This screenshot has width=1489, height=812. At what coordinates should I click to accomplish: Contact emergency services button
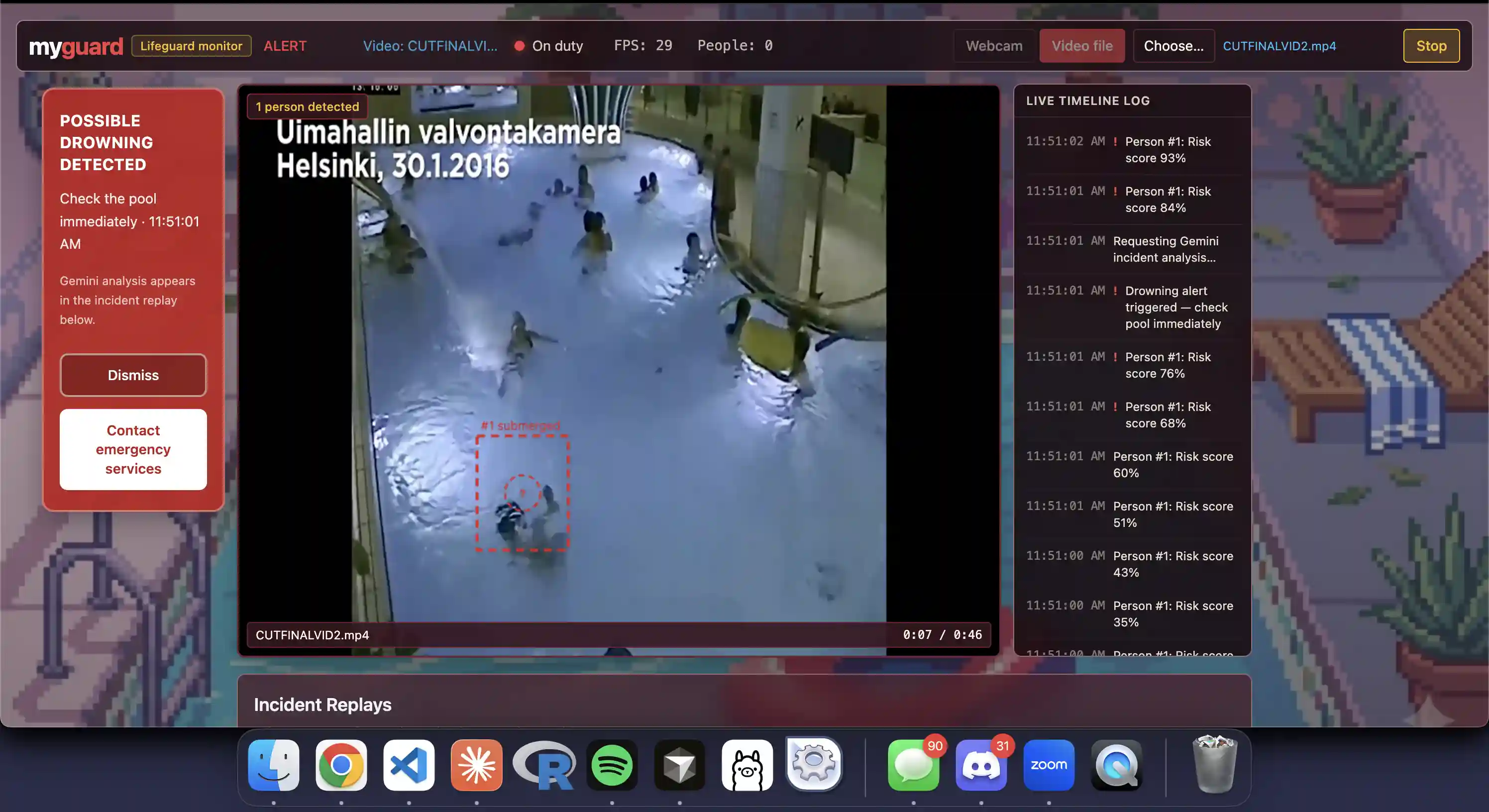pyautogui.click(x=133, y=450)
